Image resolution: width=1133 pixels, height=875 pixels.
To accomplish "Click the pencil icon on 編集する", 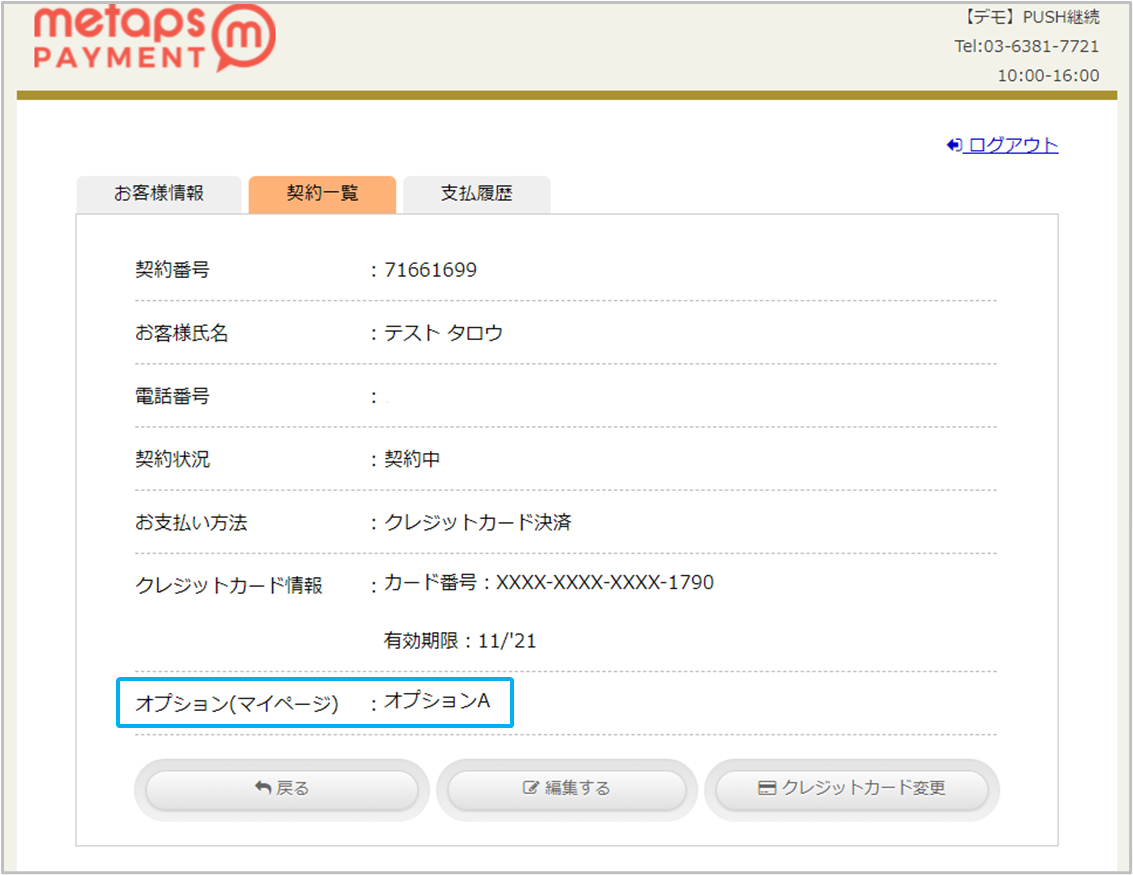I will tap(531, 789).
